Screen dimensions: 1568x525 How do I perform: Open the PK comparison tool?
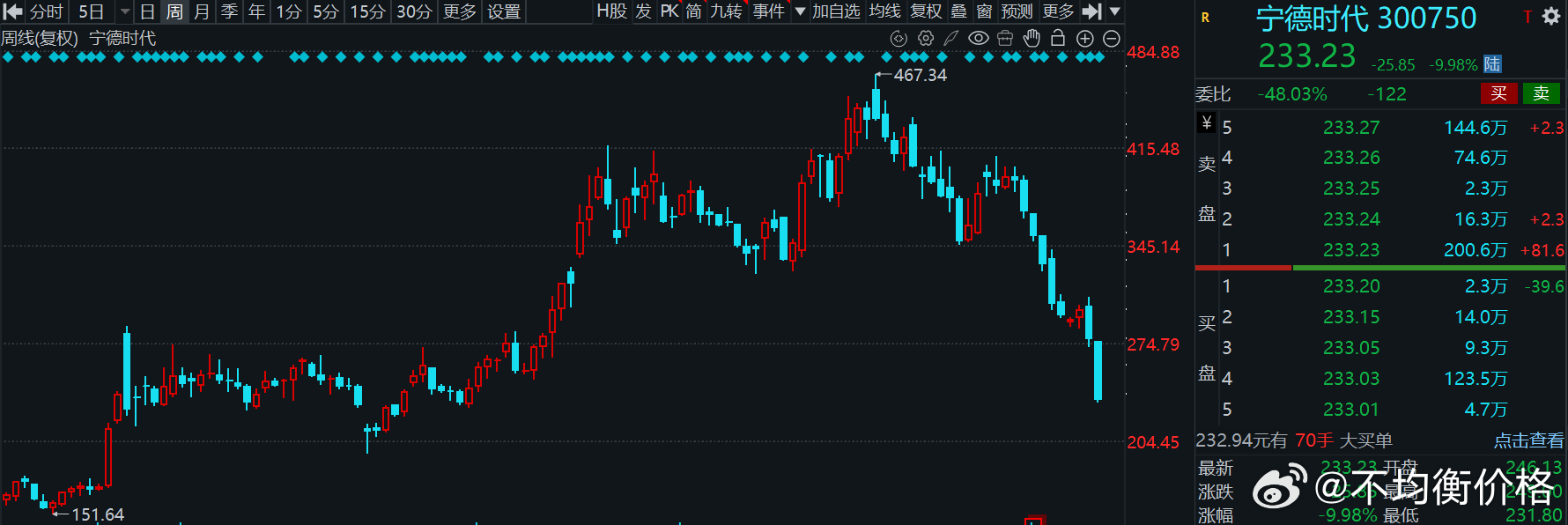[x=669, y=11]
